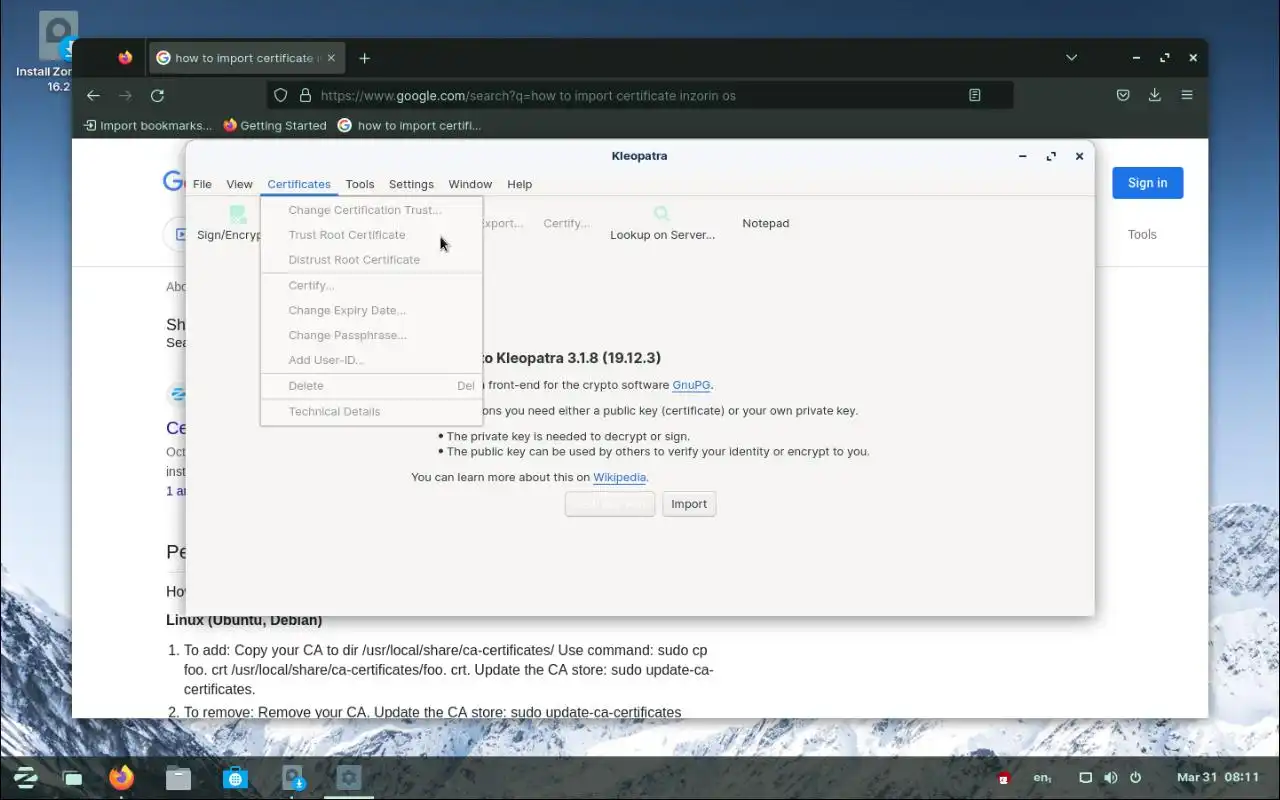
Task: Open the Window menu in Kleopatra
Action: point(470,184)
